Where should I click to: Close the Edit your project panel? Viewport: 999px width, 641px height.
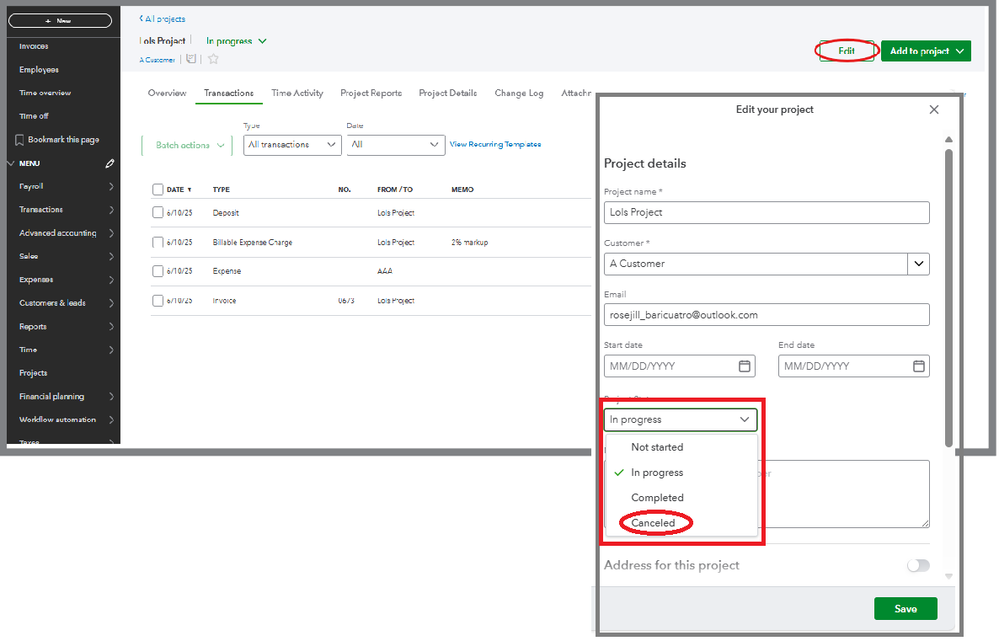pos(934,110)
